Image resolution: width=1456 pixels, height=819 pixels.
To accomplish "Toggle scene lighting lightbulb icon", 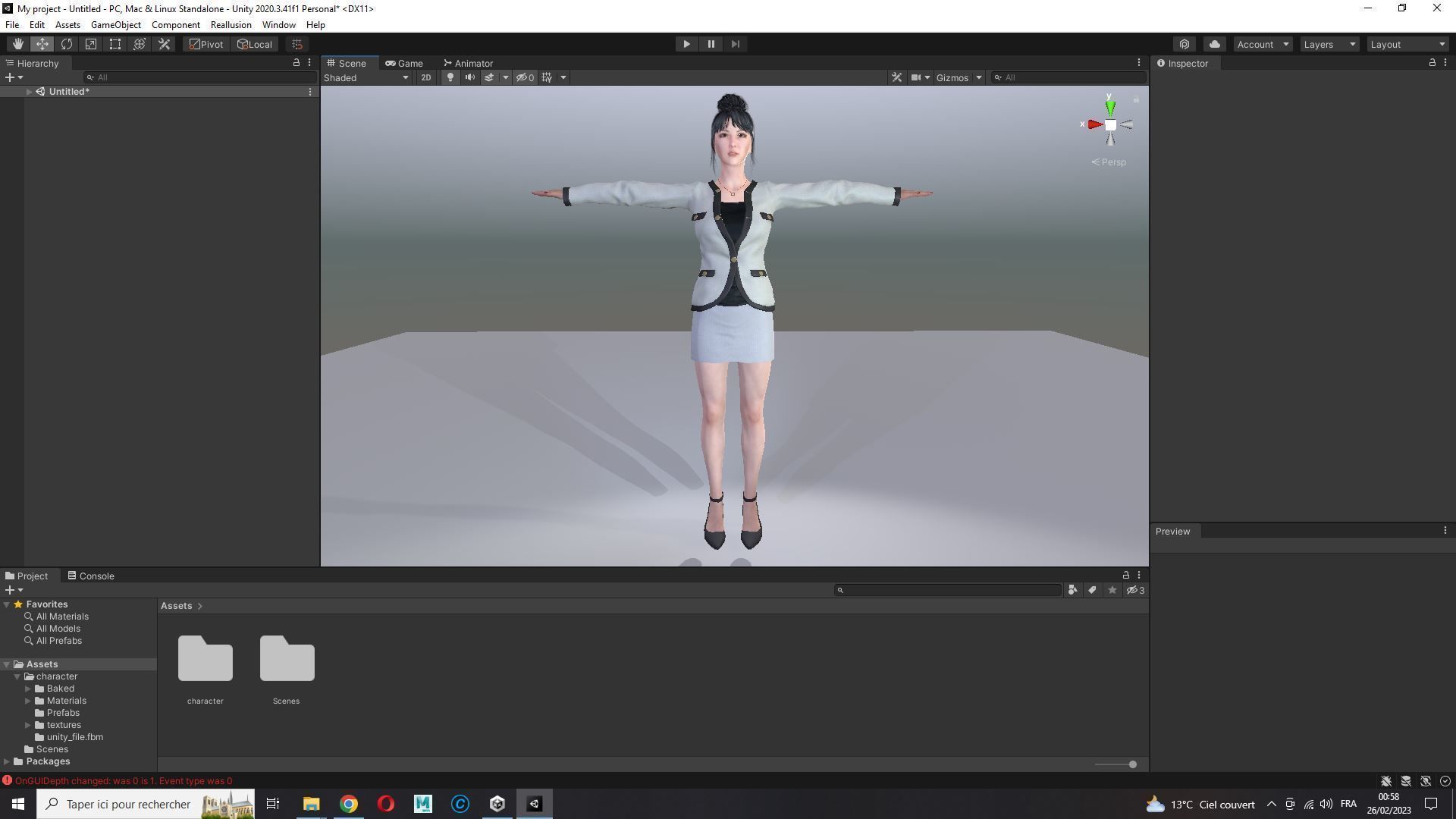I will click(450, 77).
